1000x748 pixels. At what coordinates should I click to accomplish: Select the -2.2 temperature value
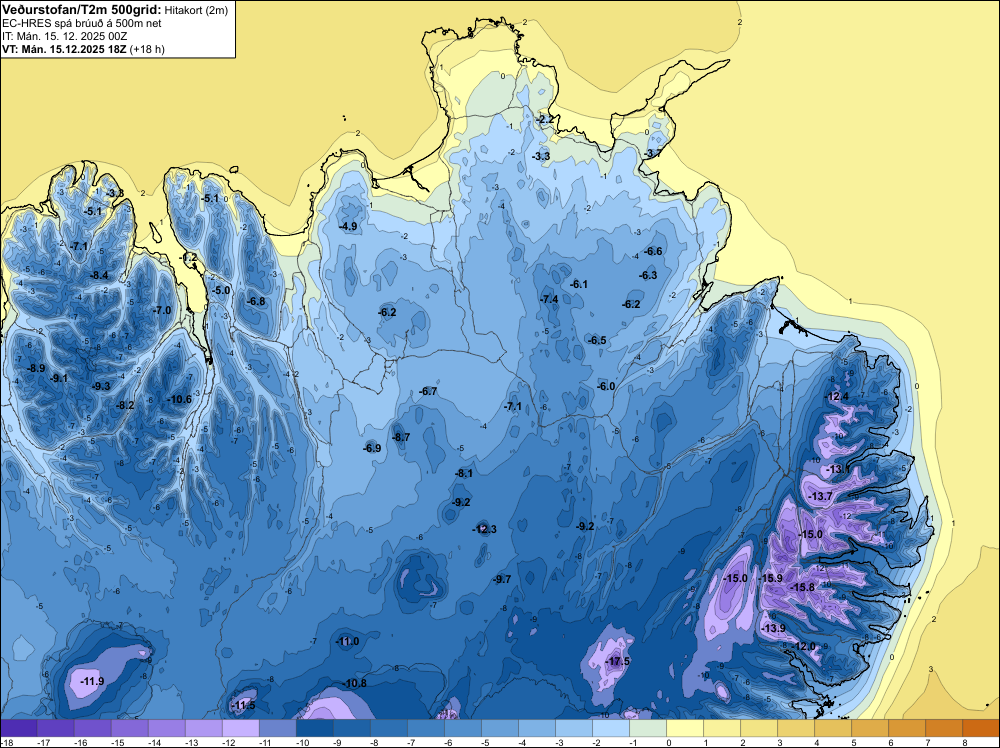point(545,119)
